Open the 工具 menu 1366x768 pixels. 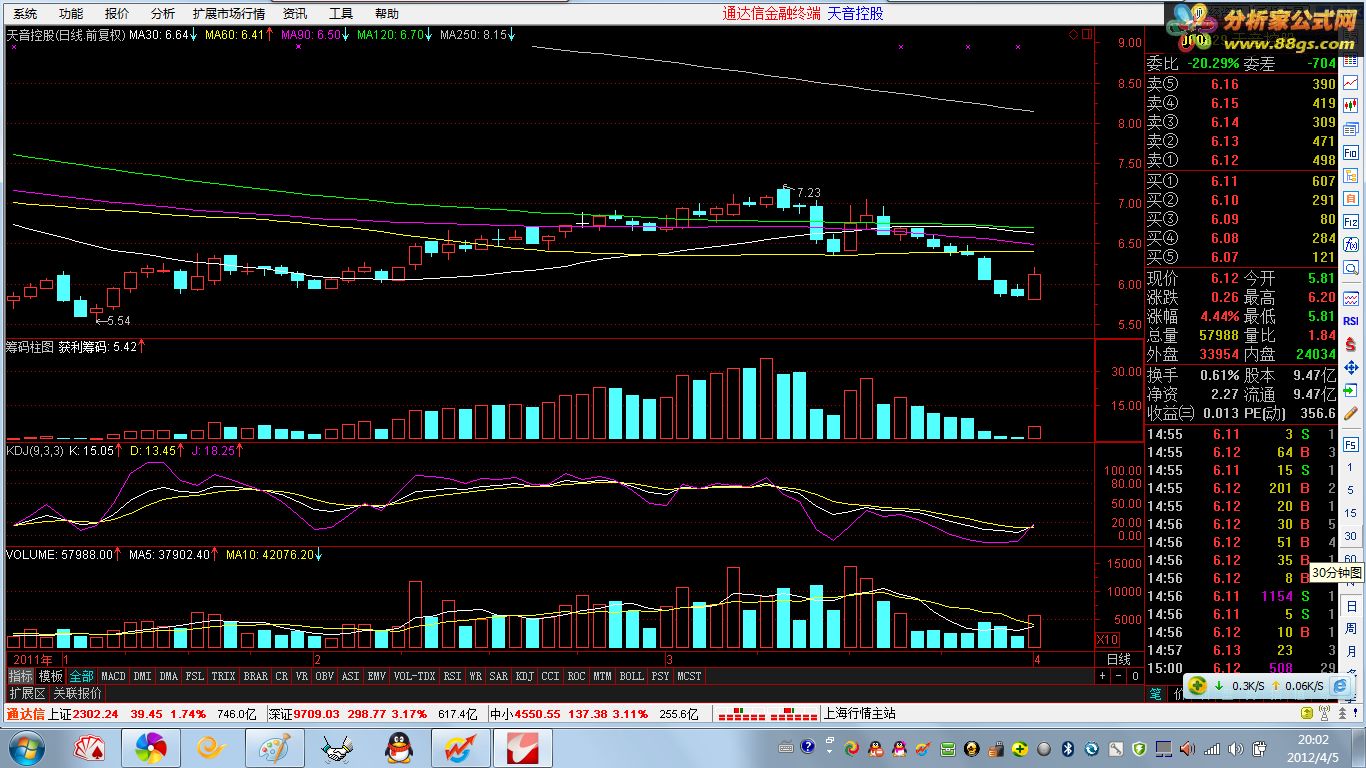coord(341,14)
